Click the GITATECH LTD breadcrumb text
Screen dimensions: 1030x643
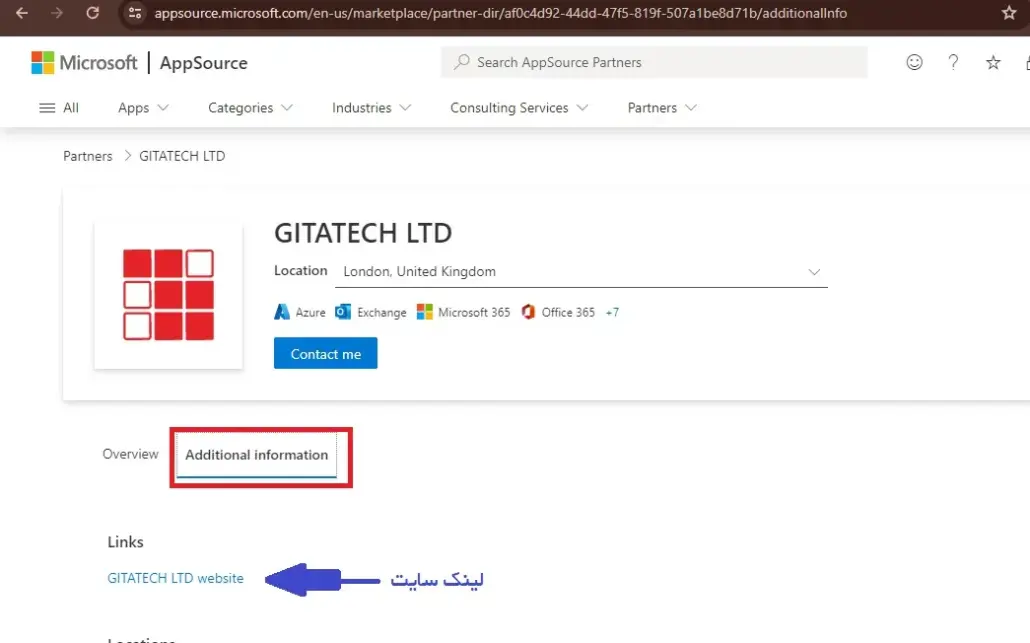click(x=182, y=156)
